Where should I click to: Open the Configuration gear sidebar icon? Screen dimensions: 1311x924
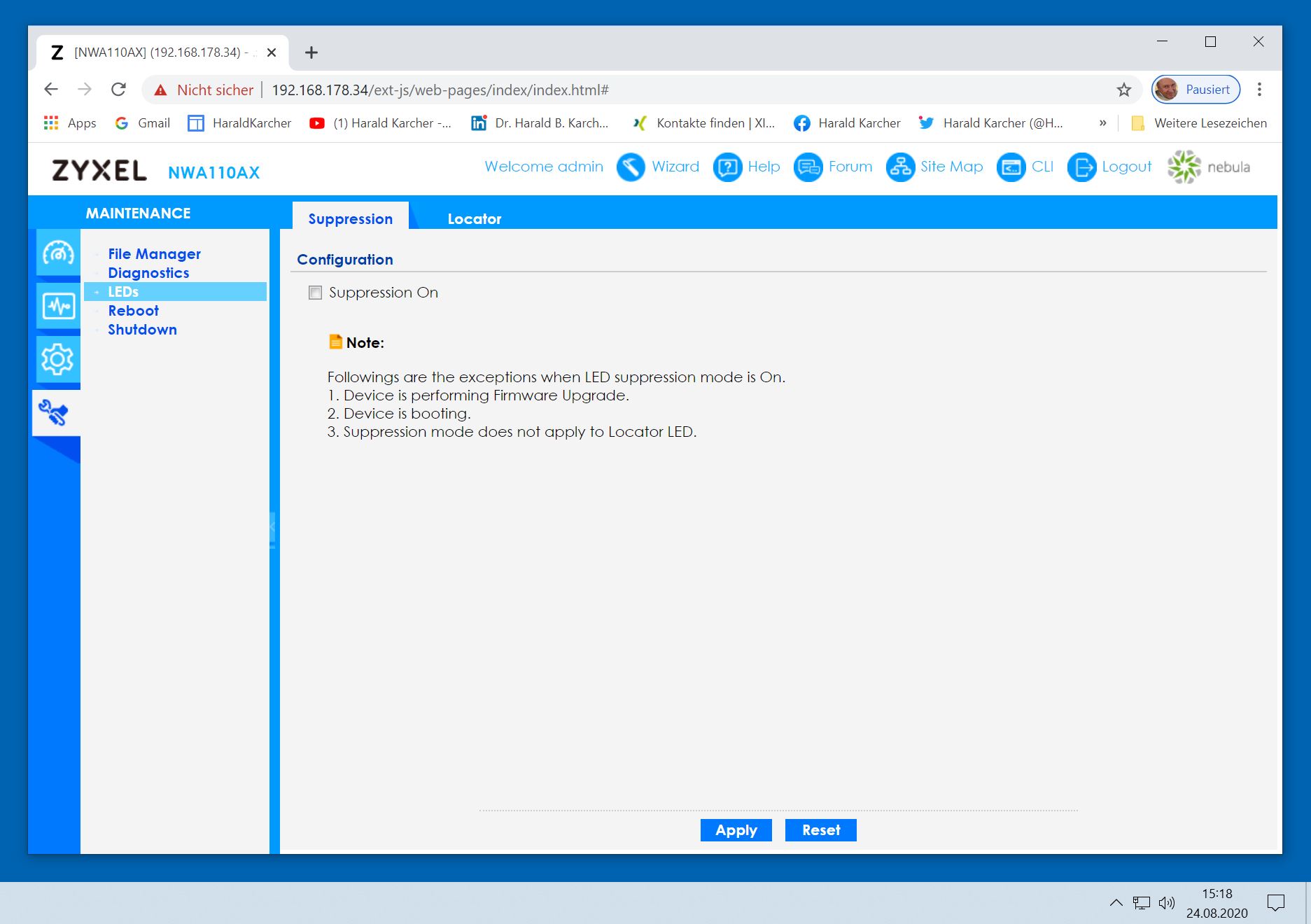57,359
